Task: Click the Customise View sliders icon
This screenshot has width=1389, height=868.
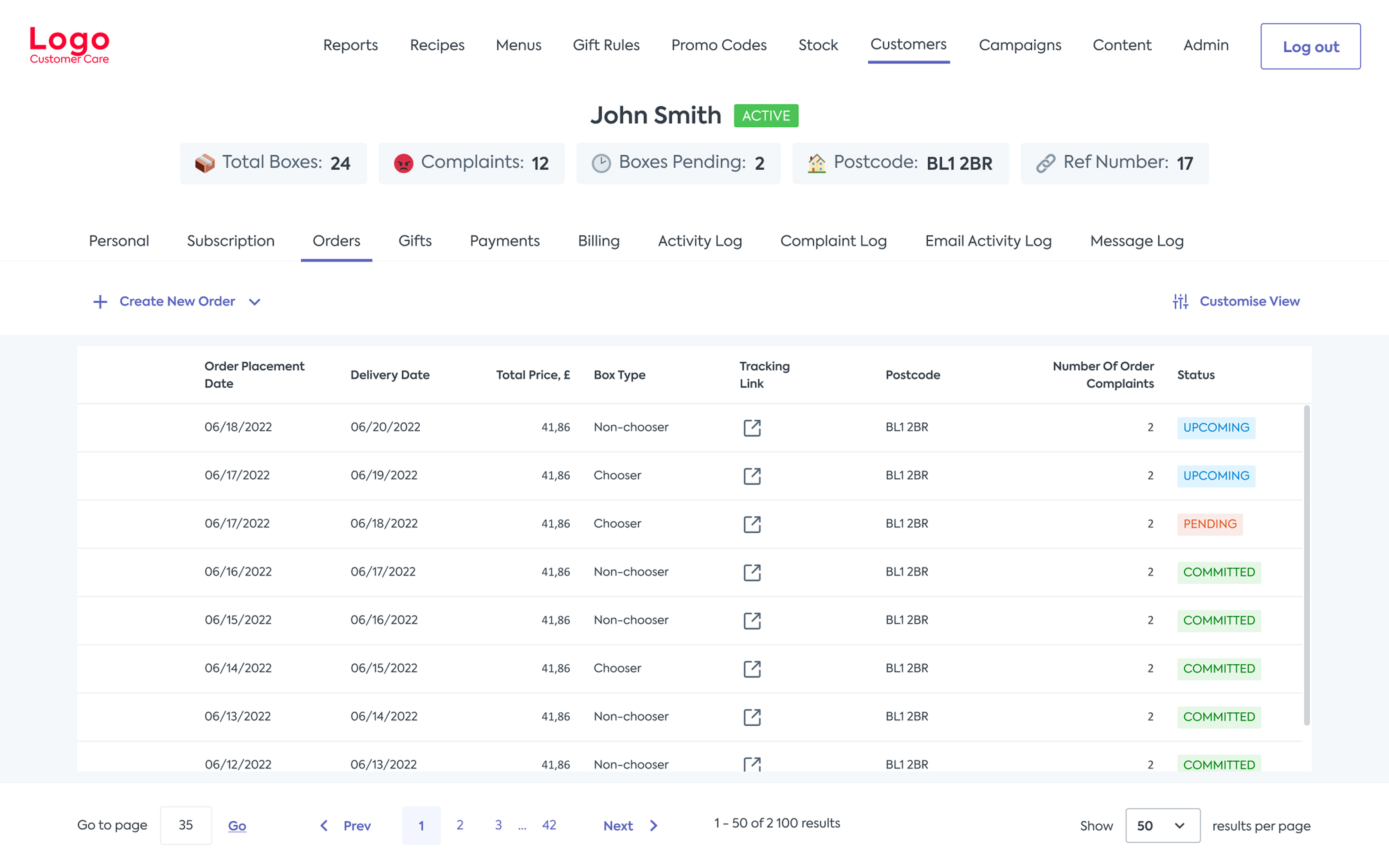Action: (x=1180, y=301)
